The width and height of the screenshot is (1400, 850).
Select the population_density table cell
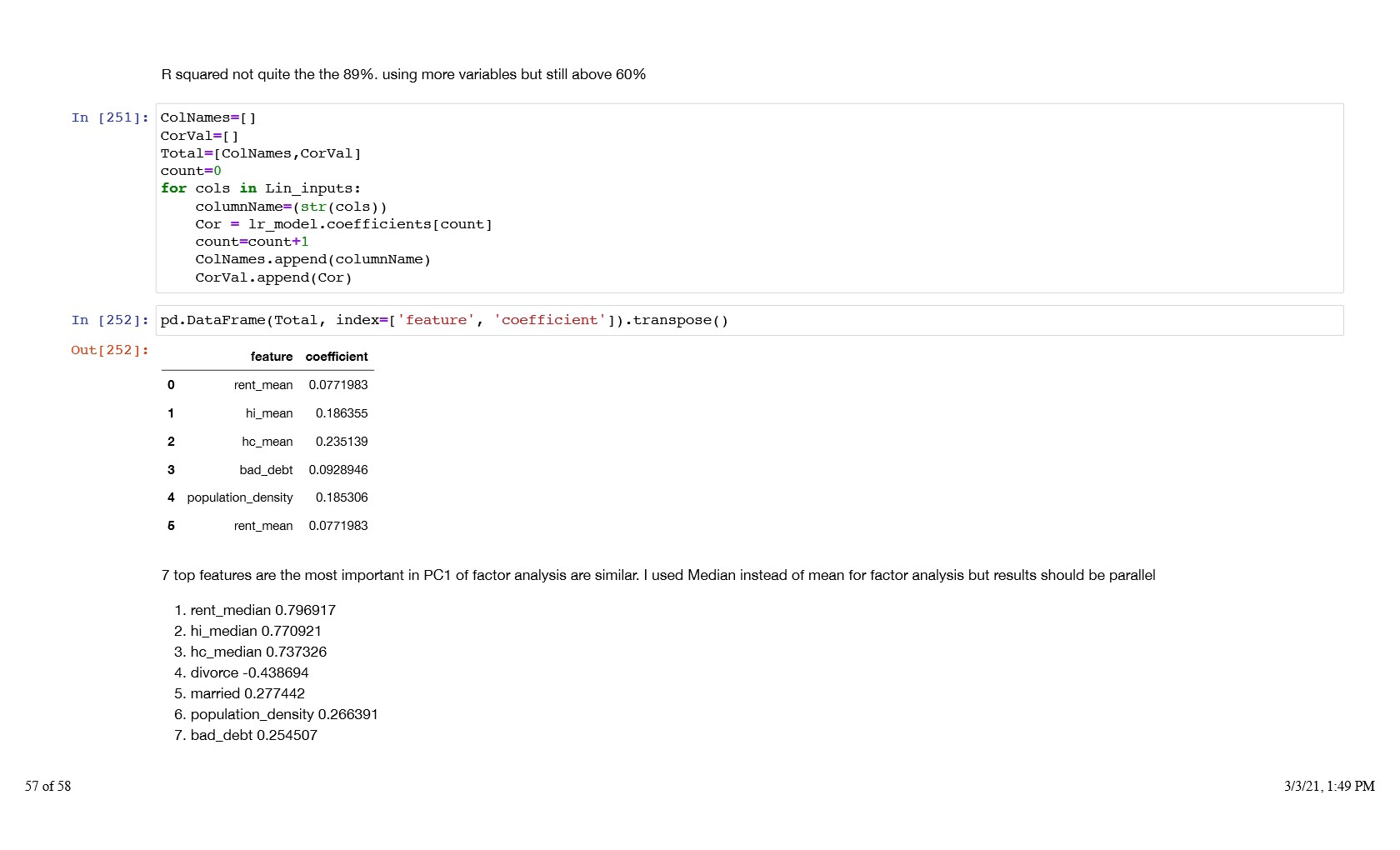click(240, 497)
